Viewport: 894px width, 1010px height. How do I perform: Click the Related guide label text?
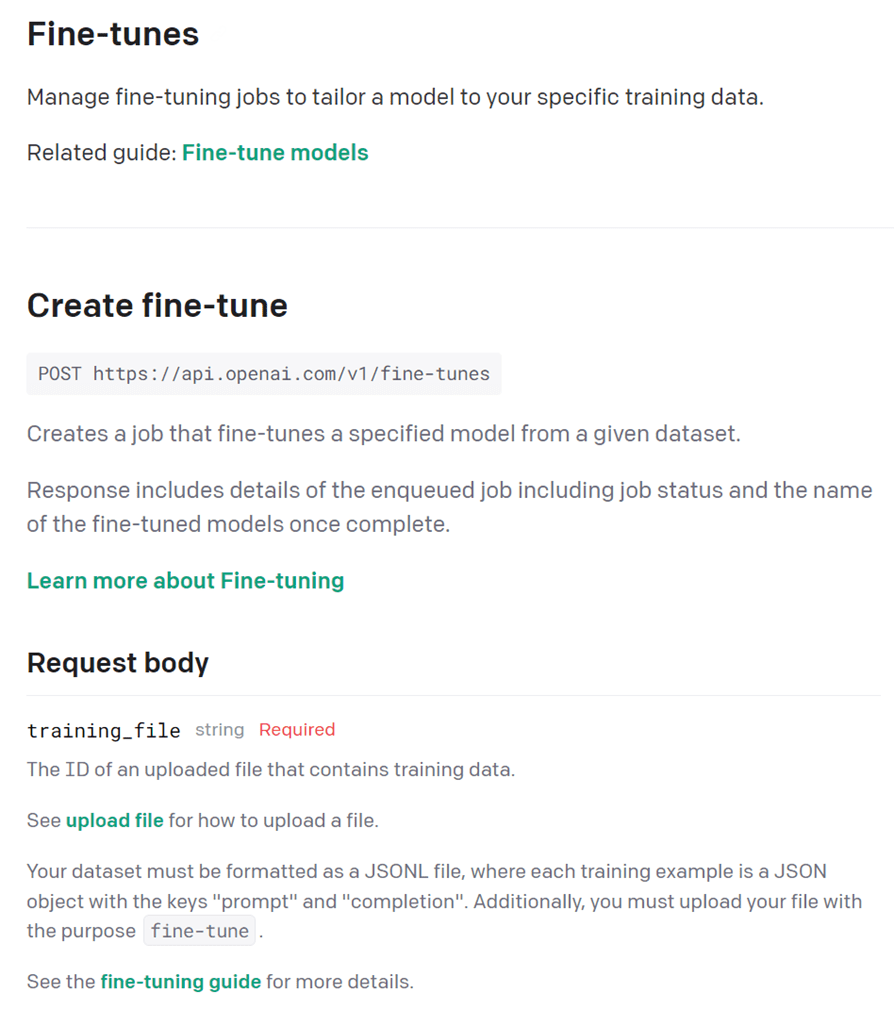click(x=101, y=153)
